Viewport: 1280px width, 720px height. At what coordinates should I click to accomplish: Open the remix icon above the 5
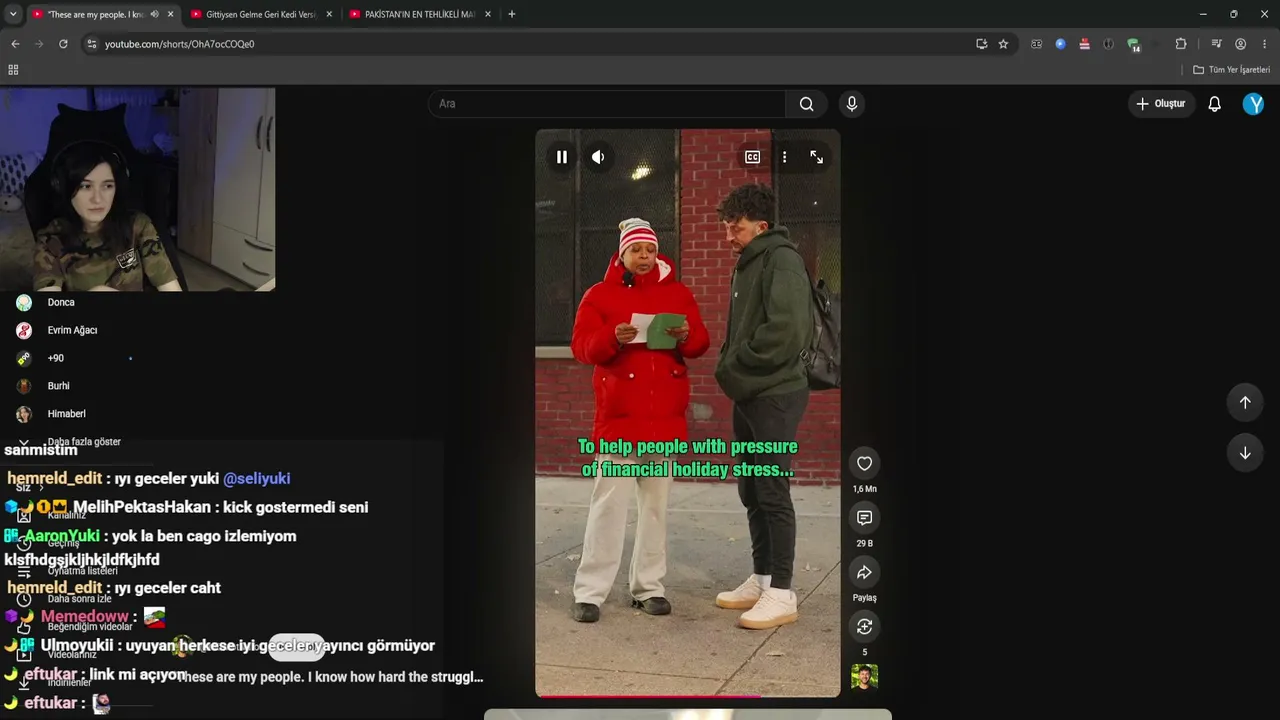coord(865,626)
